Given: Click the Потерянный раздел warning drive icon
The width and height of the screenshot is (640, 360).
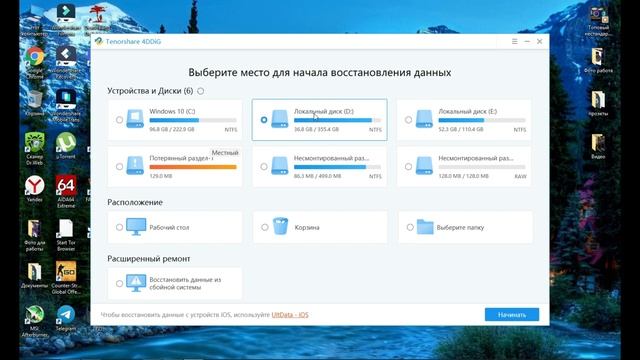Looking at the screenshot, I should coord(135,166).
